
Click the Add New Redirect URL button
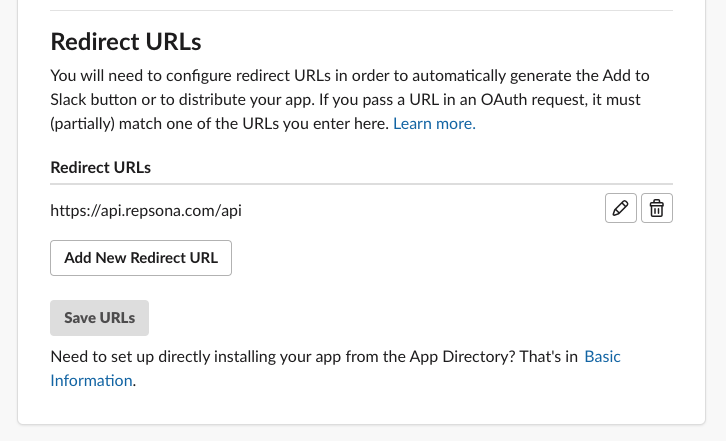(x=141, y=257)
